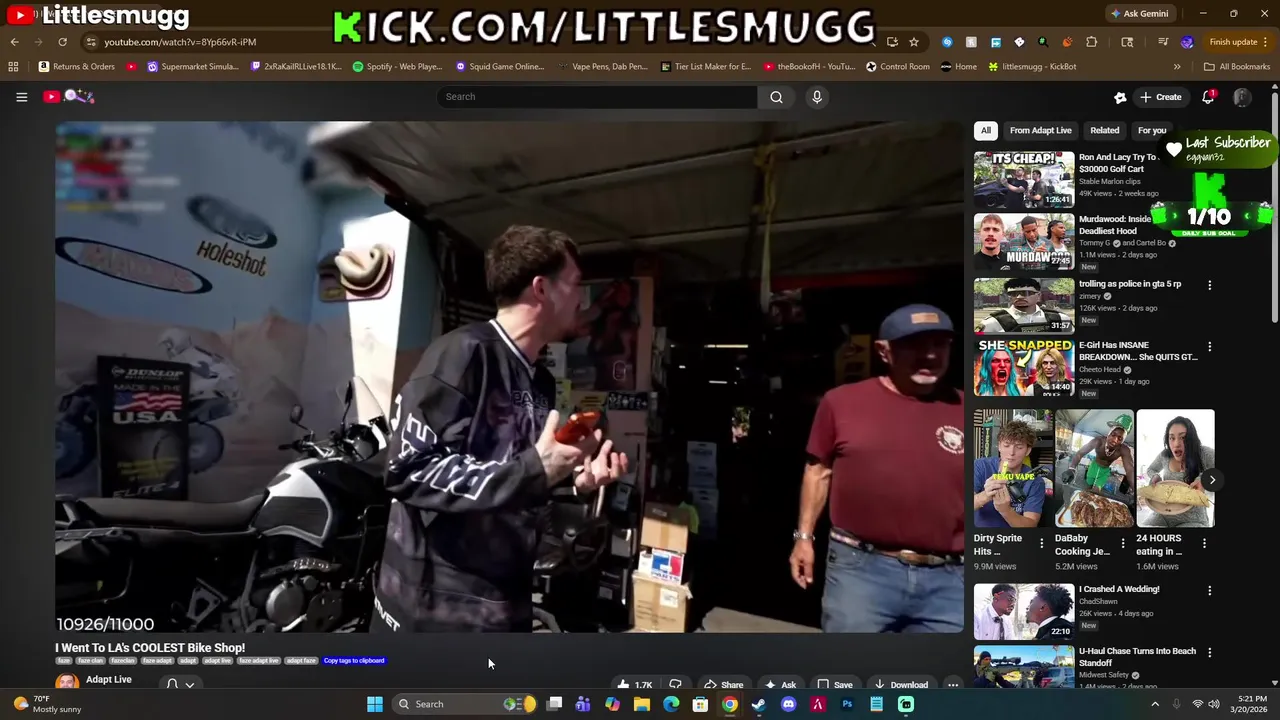Open File Explorer from taskbar

(642, 704)
